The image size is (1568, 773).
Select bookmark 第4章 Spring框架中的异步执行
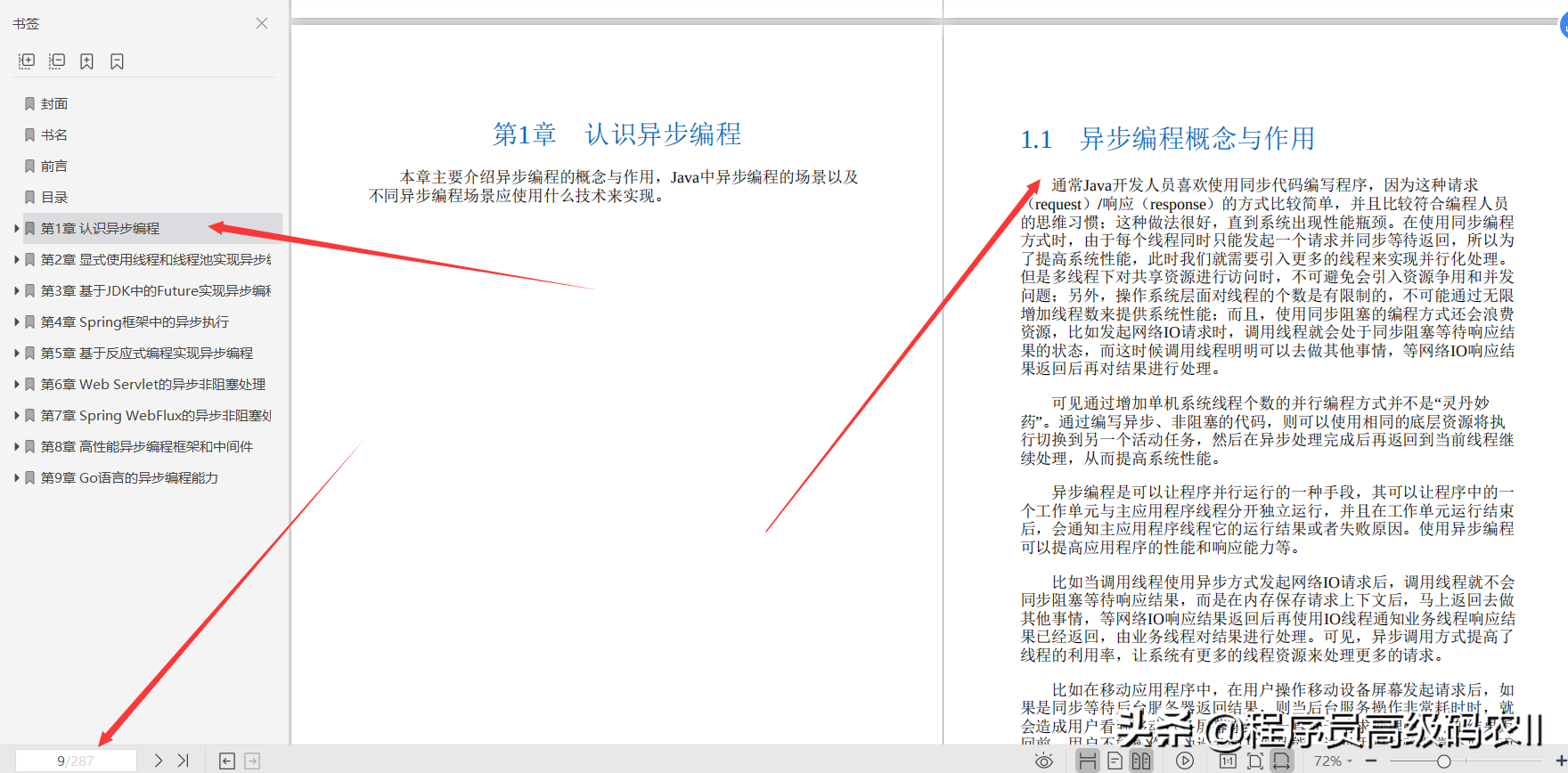coord(135,322)
